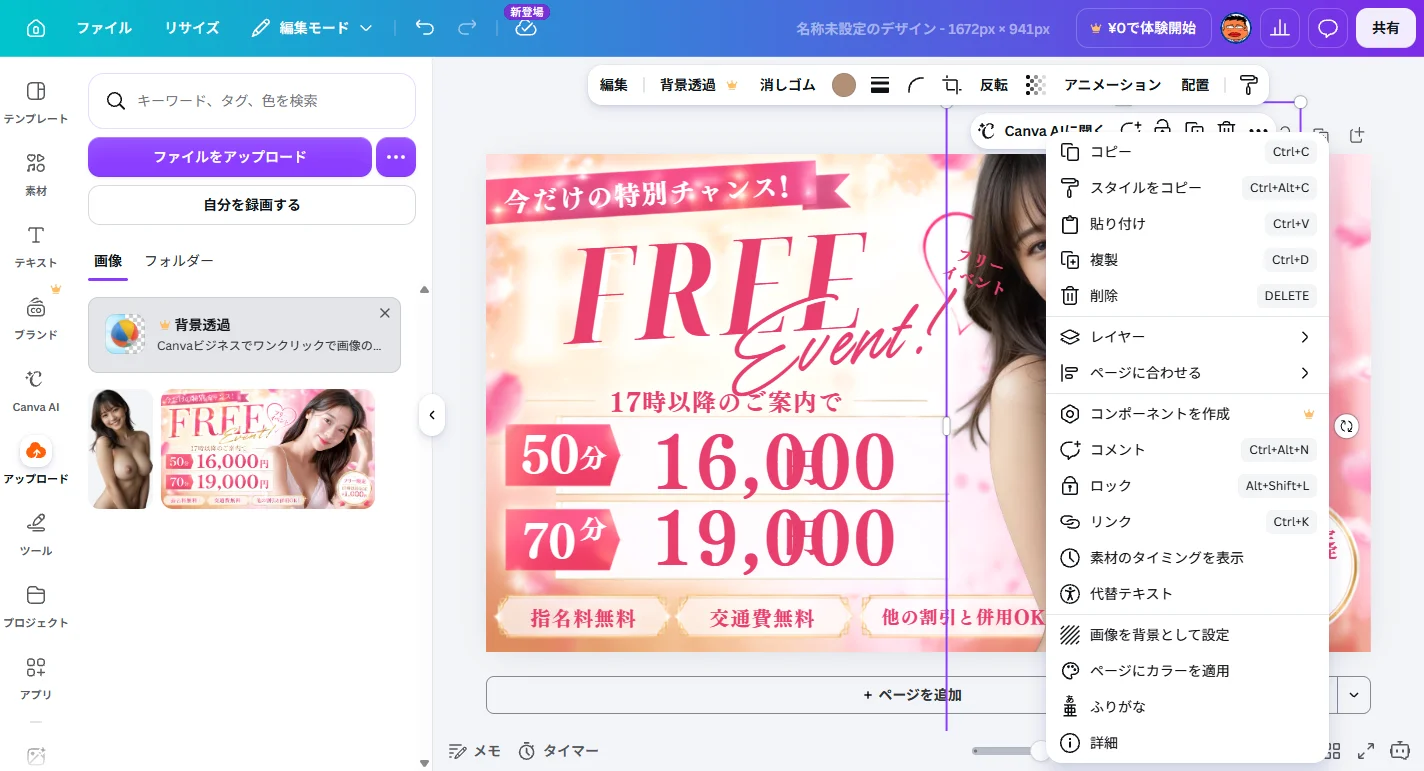The width and height of the screenshot is (1424, 771).
Task: Expand the レイヤー submenu
Action: (1187, 337)
